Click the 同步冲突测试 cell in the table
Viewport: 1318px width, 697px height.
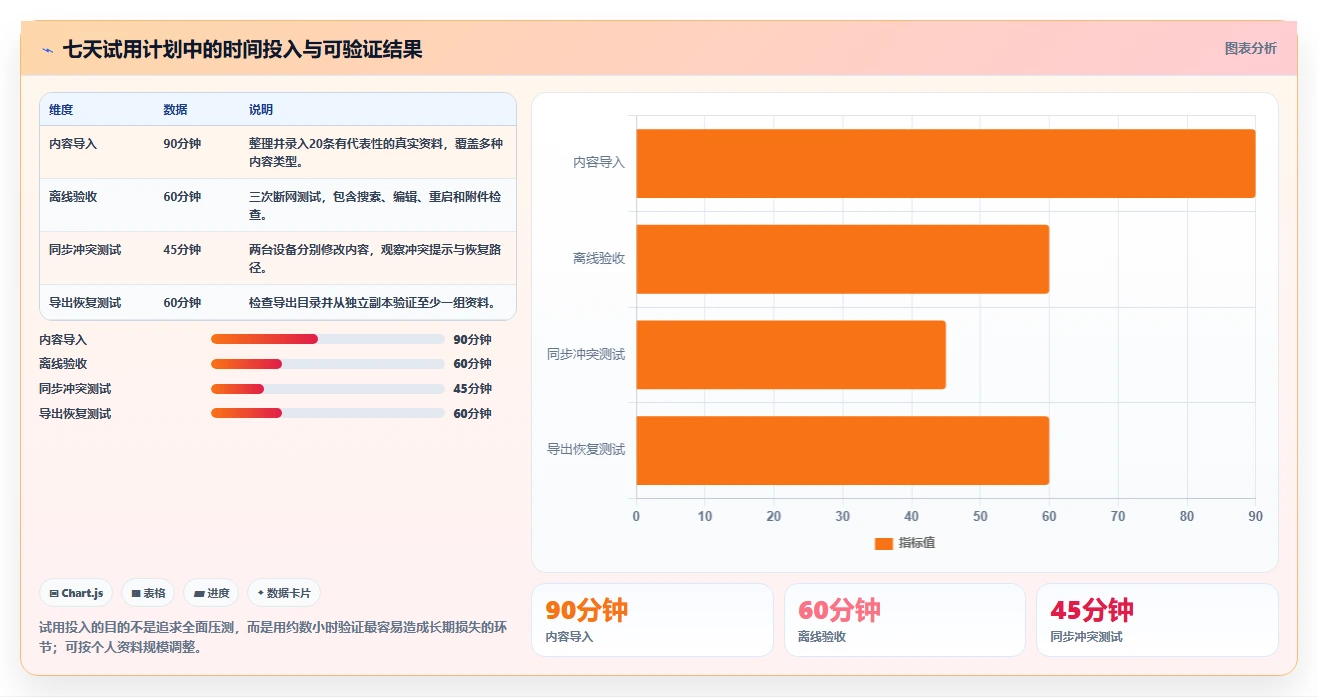point(85,250)
